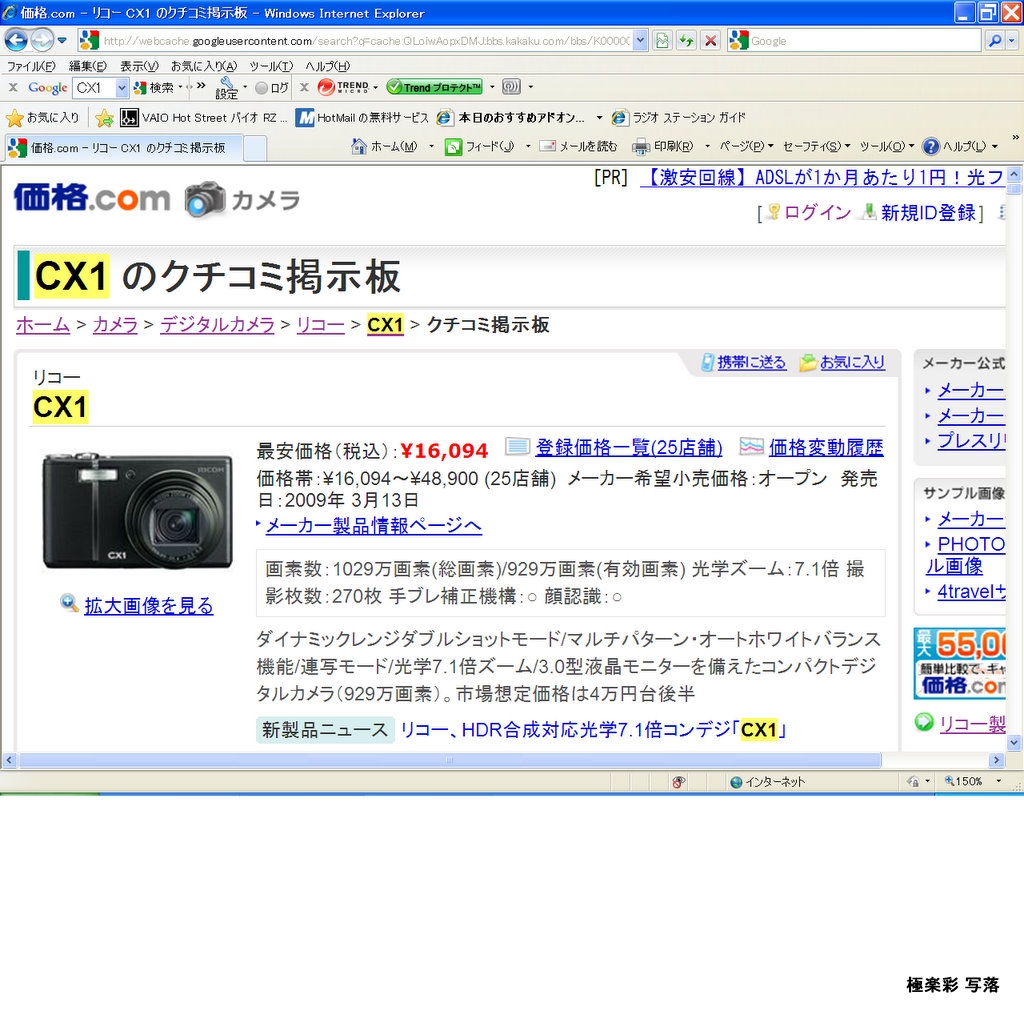Viewport: 1024px width, 1015px height.
Task: Click the 印刷(R) printer icon
Action: 641,147
